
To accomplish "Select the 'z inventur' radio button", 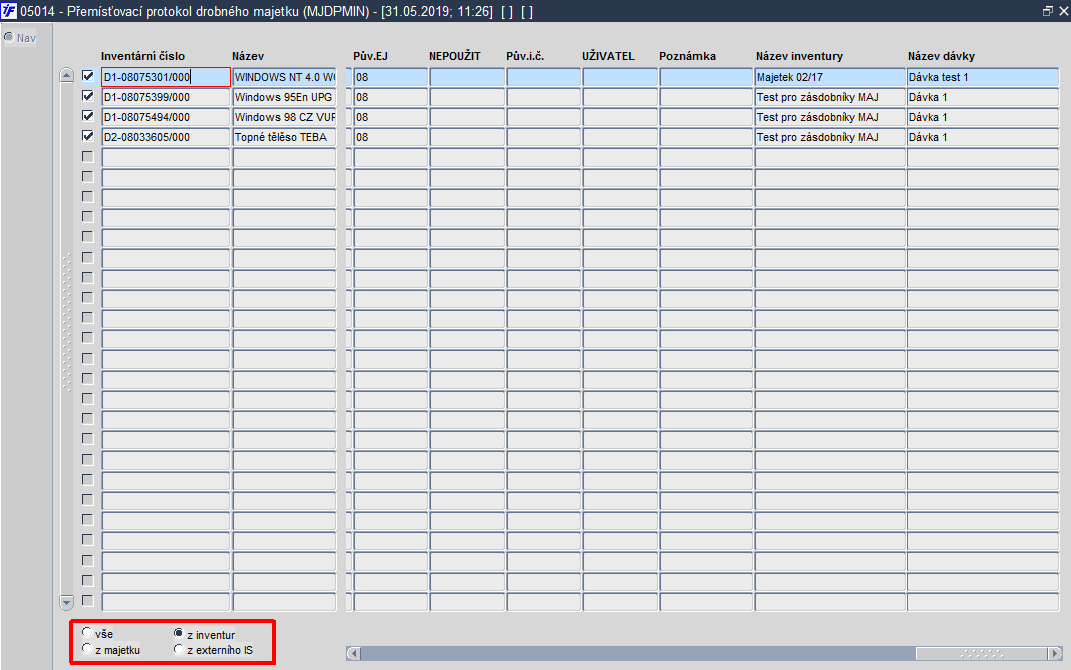I will pos(179,633).
